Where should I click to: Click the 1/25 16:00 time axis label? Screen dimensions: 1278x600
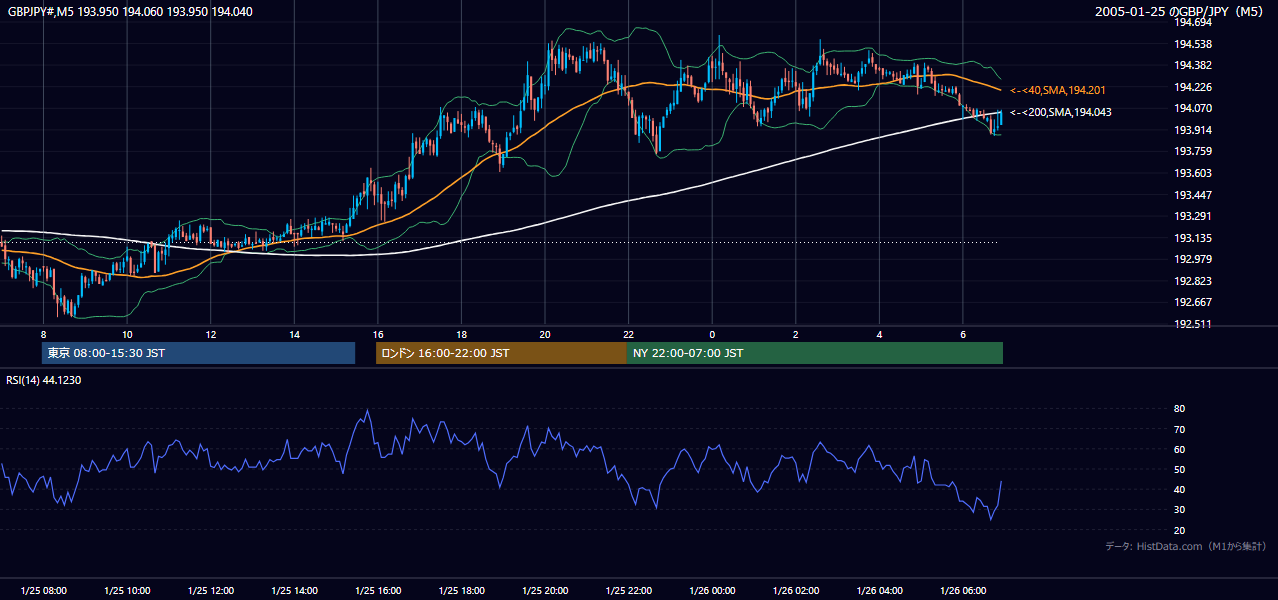(378, 591)
